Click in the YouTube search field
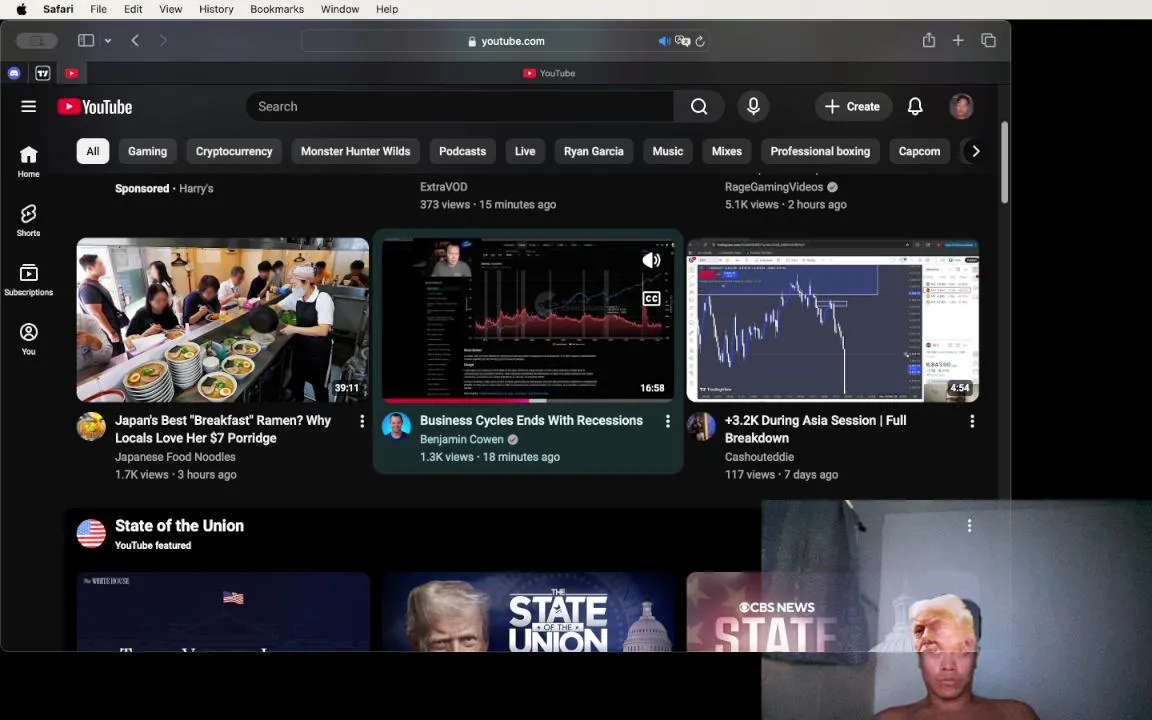This screenshot has height=720, width=1152. [x=460, y=107]
